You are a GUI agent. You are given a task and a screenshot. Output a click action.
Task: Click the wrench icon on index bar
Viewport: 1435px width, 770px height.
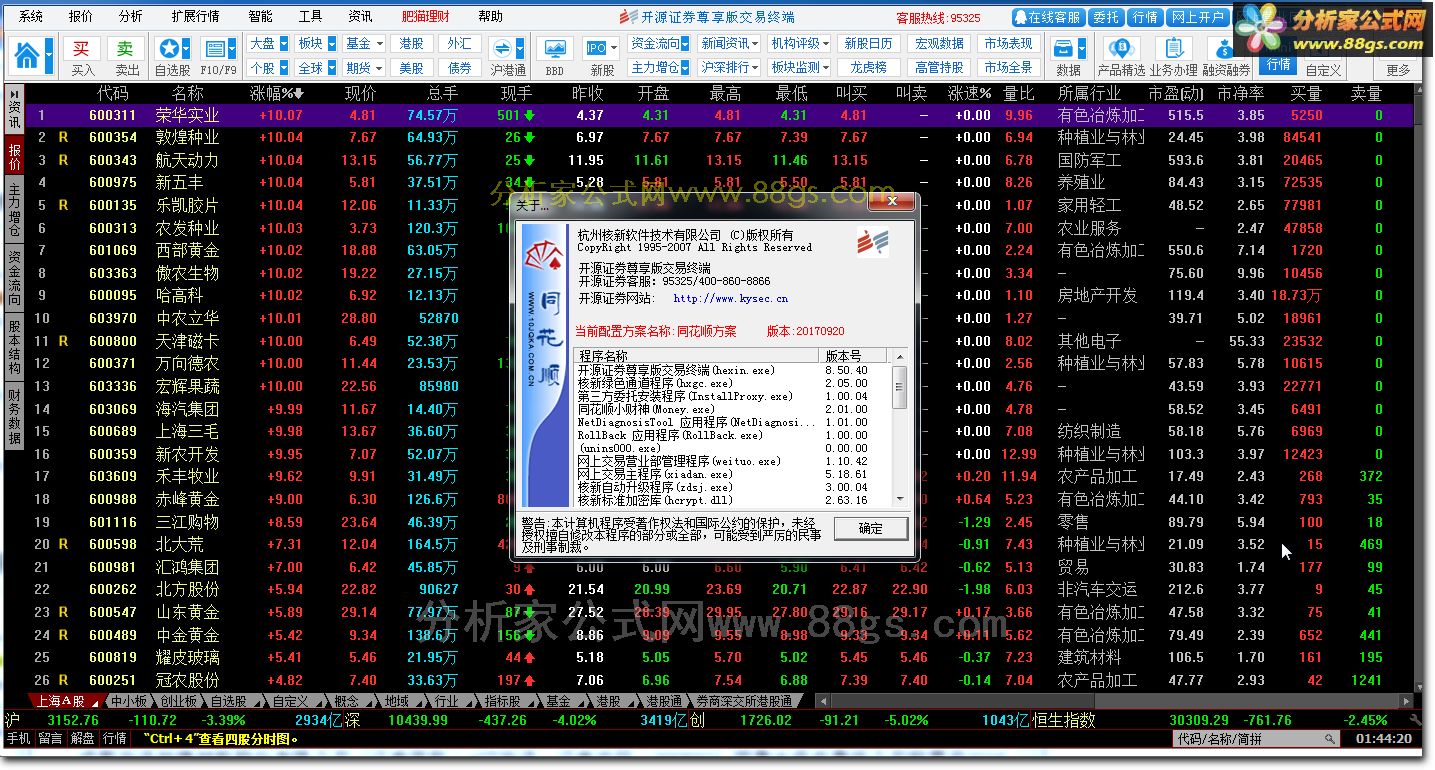pos(1416,720)
